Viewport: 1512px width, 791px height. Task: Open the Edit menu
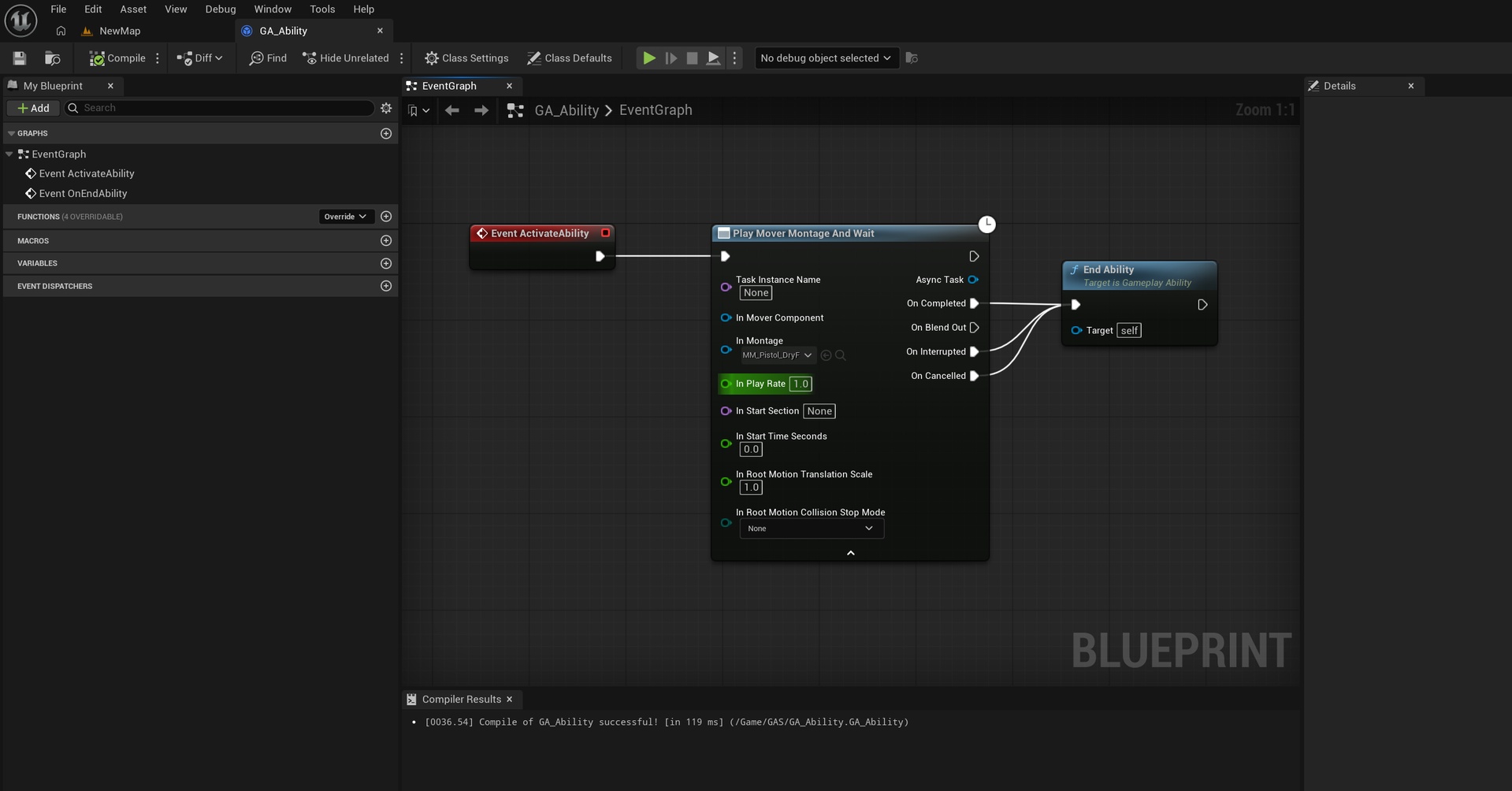(93, 9)
